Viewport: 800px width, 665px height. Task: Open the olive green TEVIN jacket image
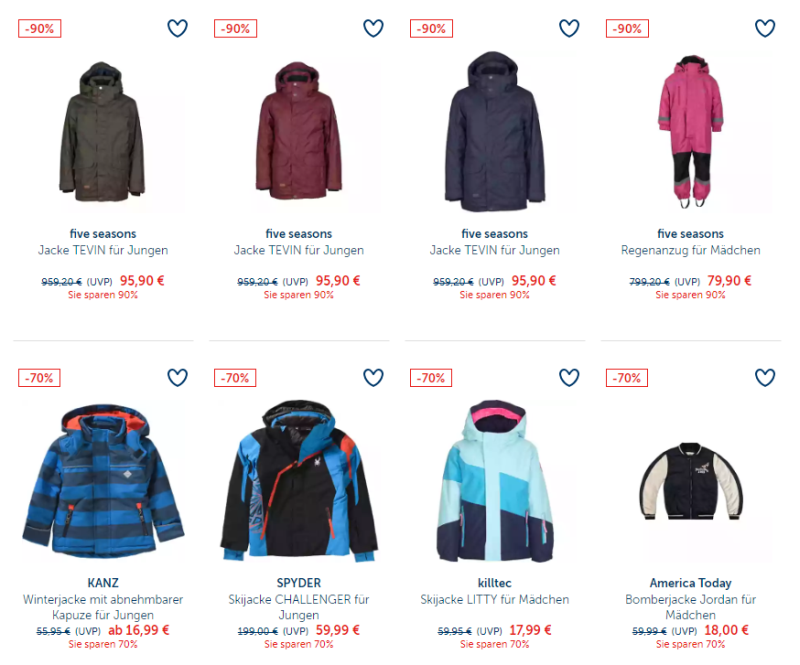tap(103, 132)
